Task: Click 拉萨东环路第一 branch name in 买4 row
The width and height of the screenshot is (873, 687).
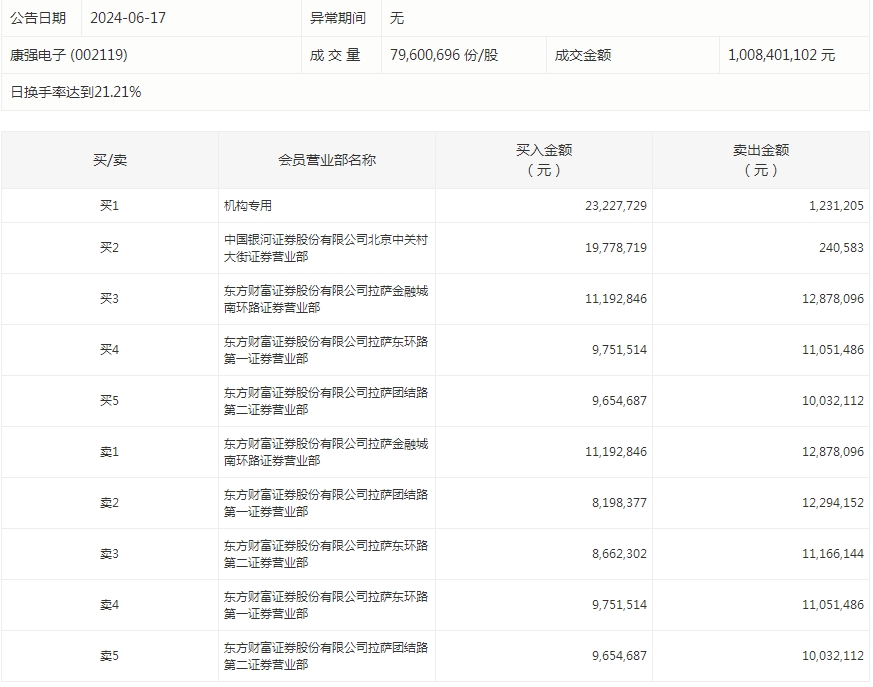Action: click(326, 350)
